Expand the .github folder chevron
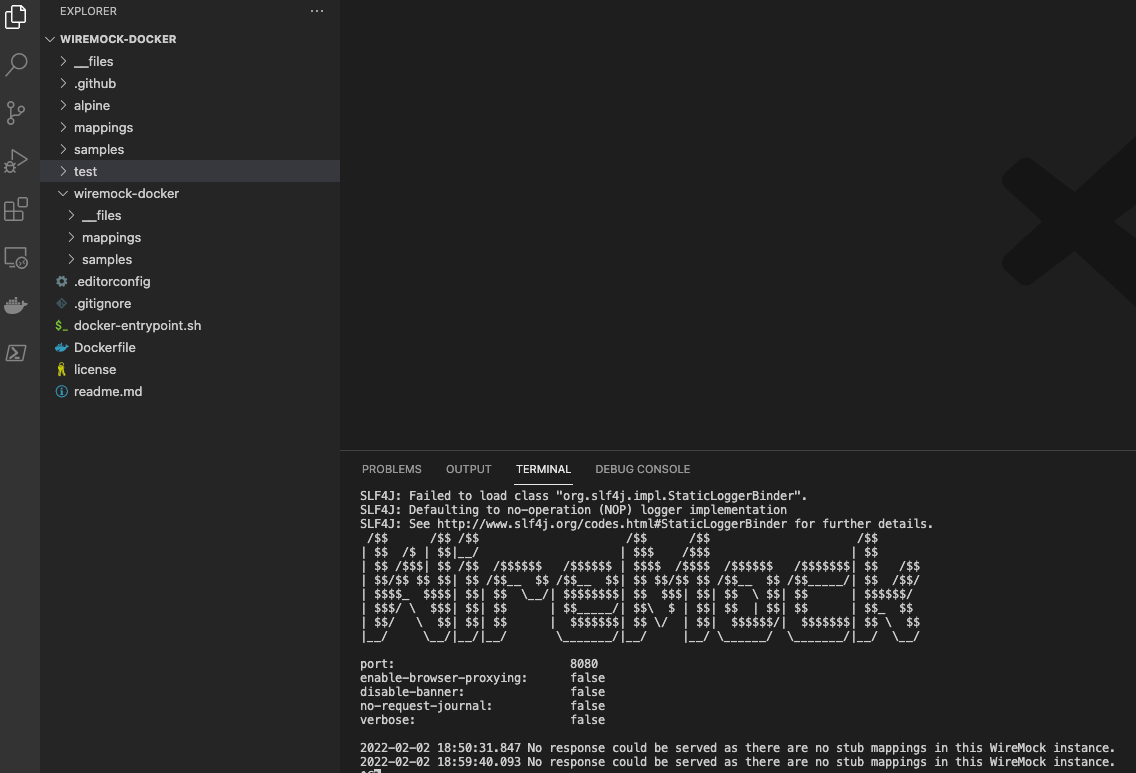 pyautogui.click(x=63, y=83)
